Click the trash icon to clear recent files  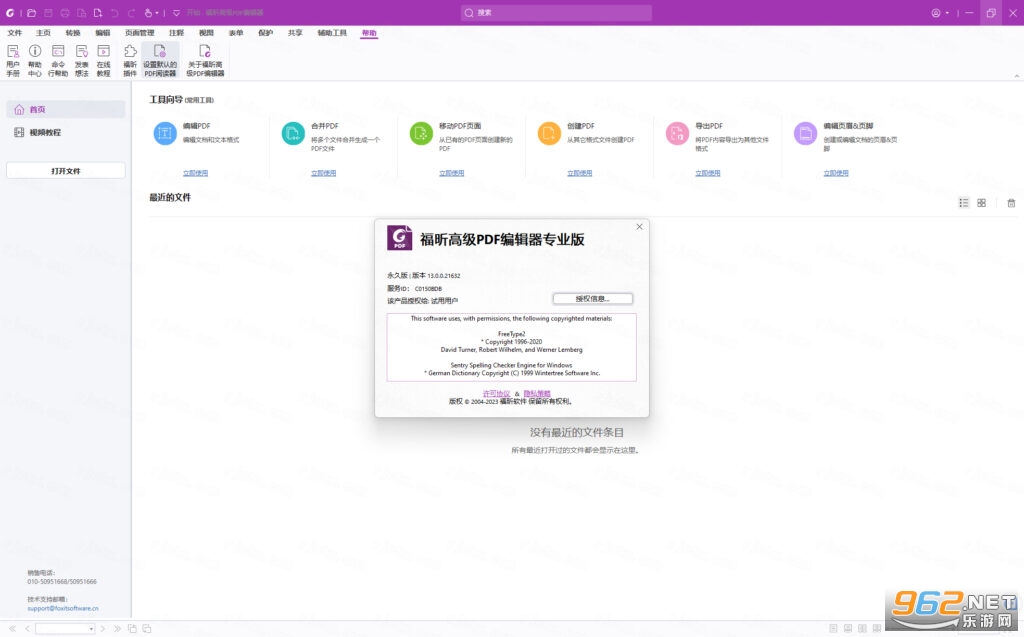(x=1011, y=203)
